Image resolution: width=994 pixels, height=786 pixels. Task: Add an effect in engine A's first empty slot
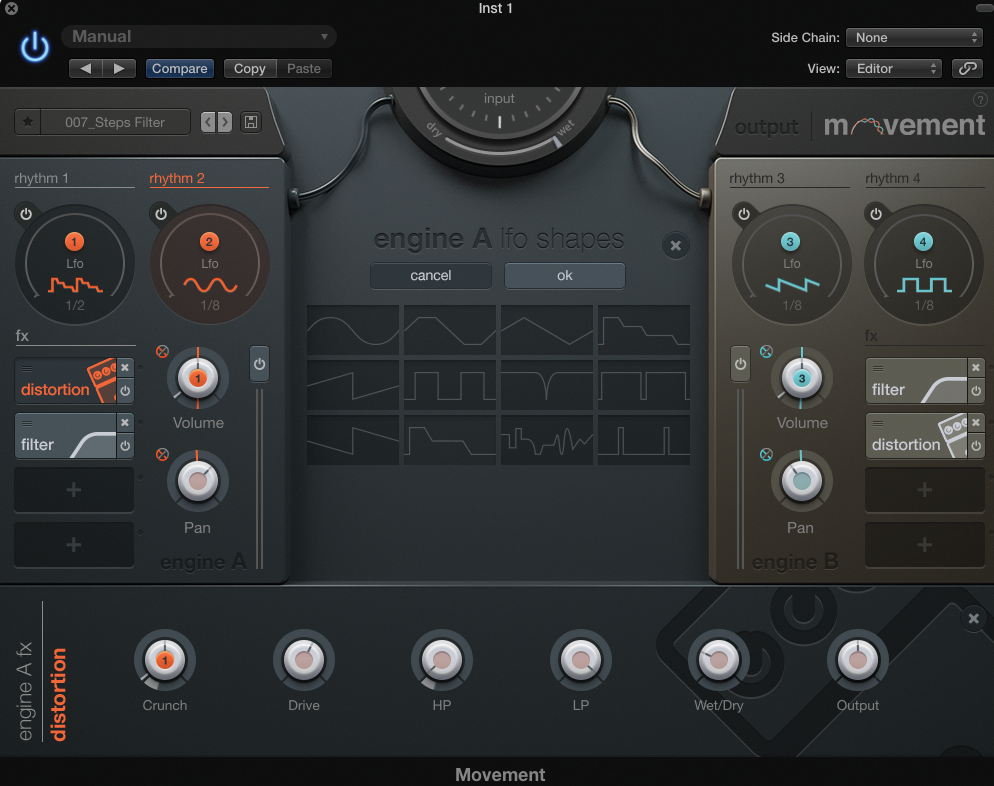click(x=74, y=489)
